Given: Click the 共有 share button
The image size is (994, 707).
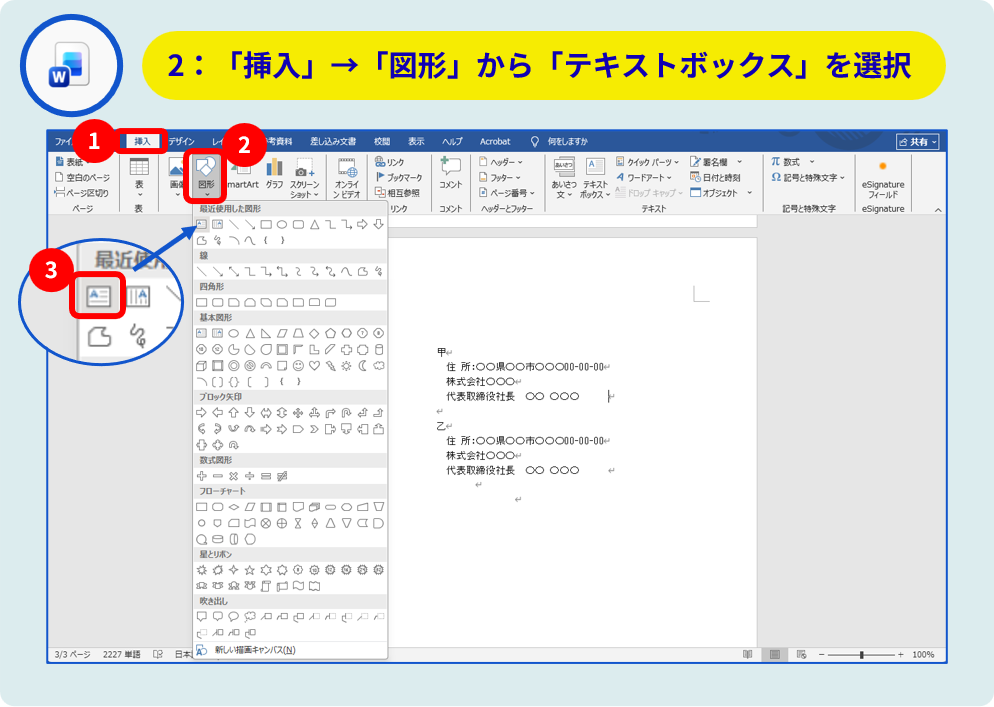Looking at the screenshot, I should [x=918, y=142].
